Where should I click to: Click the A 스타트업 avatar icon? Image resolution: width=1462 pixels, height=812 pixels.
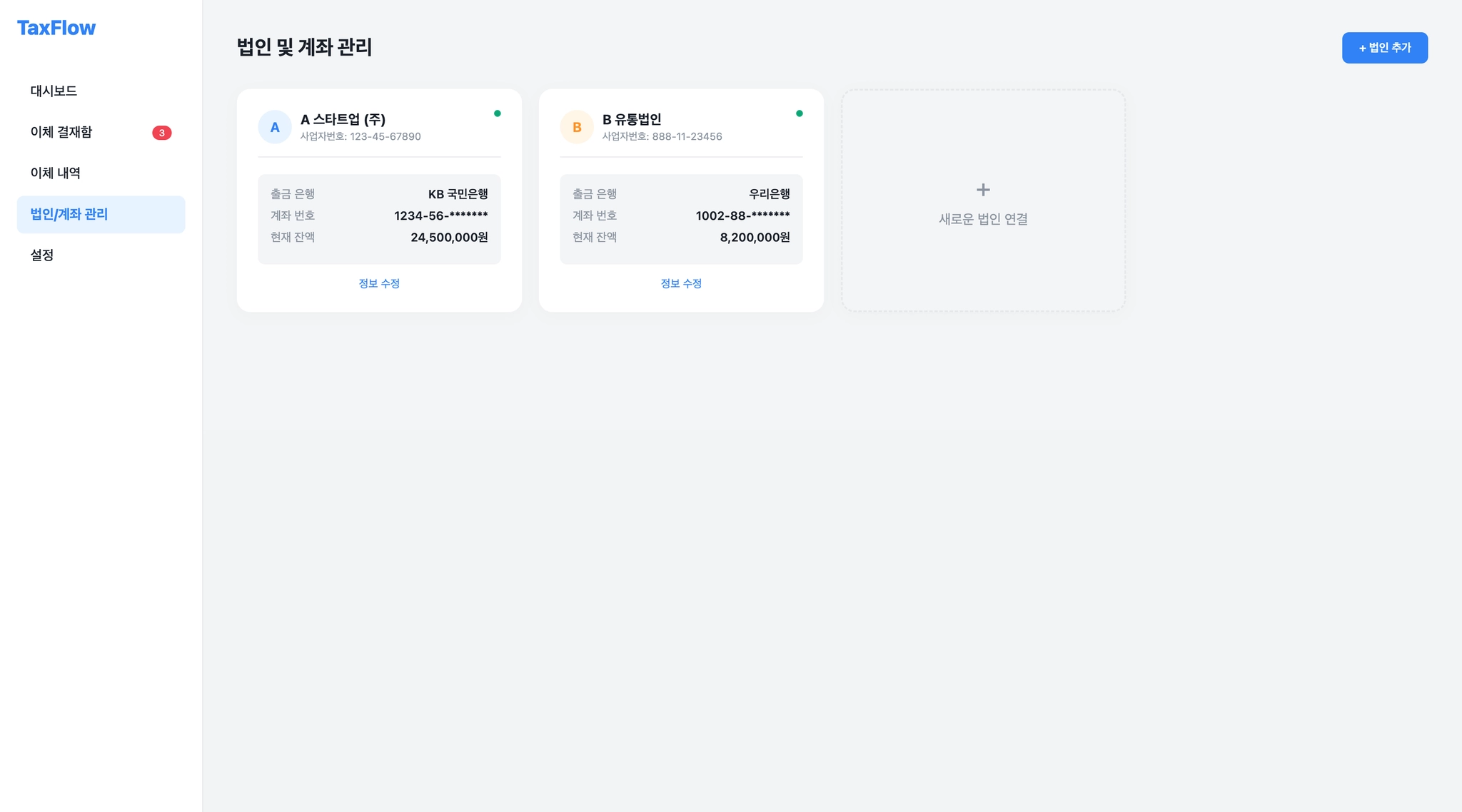point(275,127)
